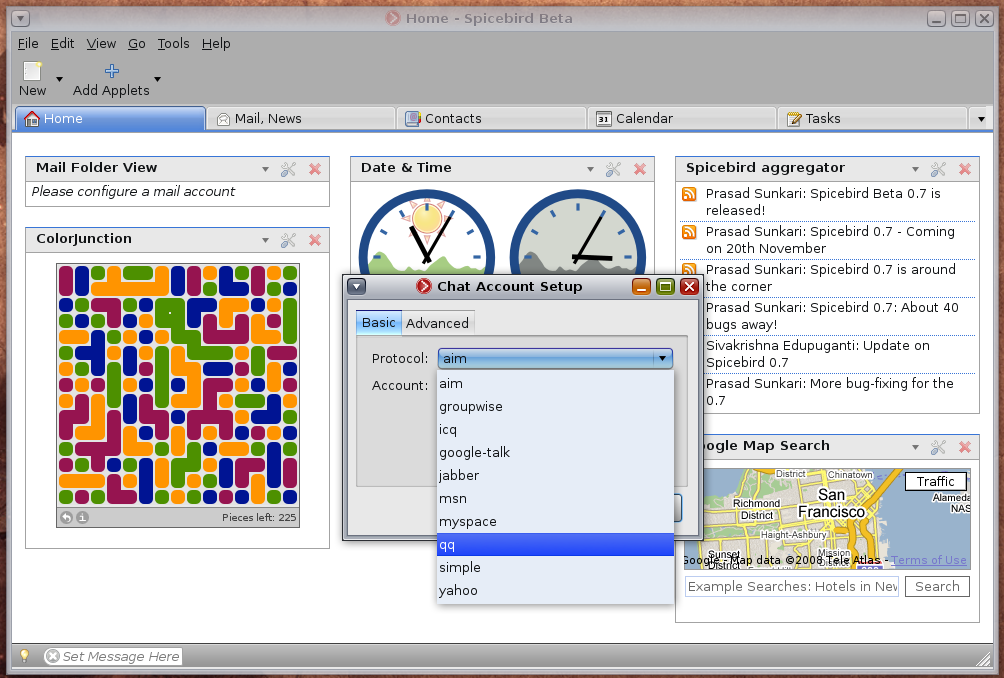Open feed 'Update on Spicebird 0.7'

817,354
